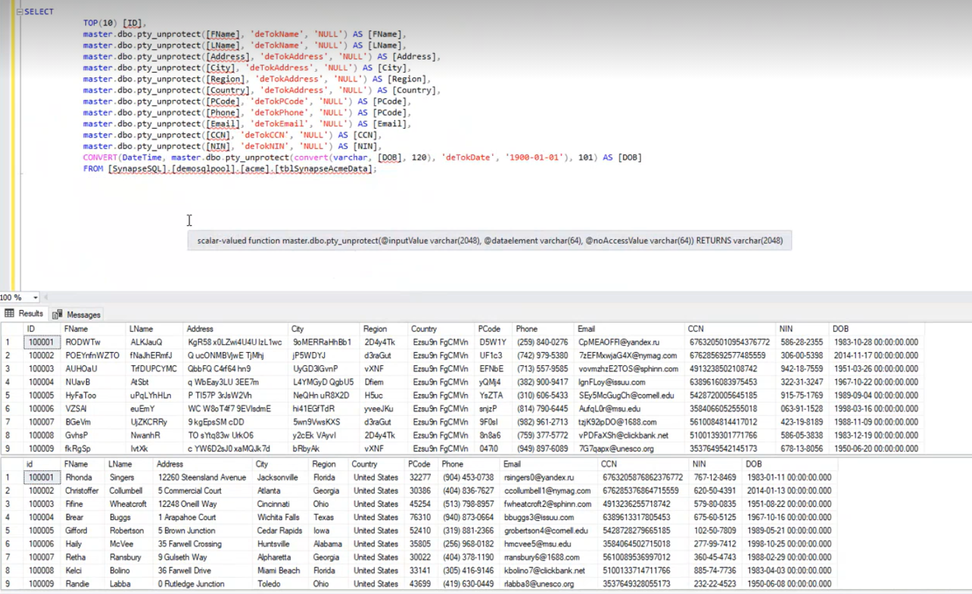Select the 1983-01-11 00:00:00.000 DOB cell
The height and width of the screenshot is (594, 972).
[789, 477]
